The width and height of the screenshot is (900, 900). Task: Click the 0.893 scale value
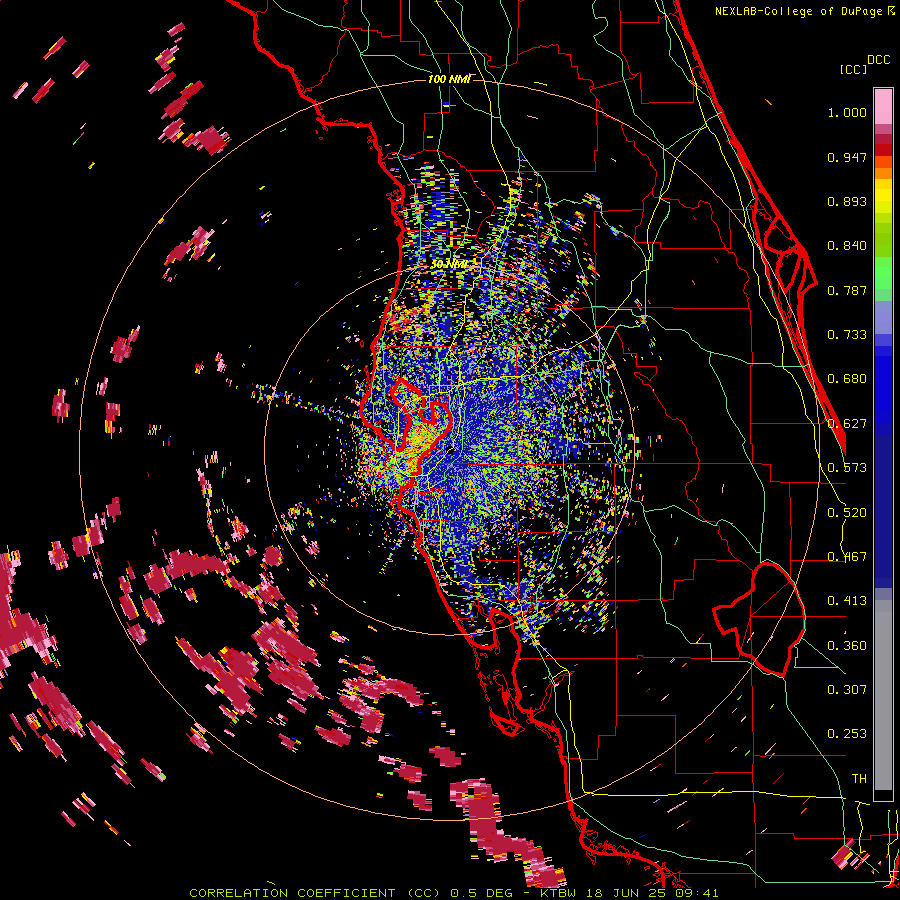tap(847, 201)
